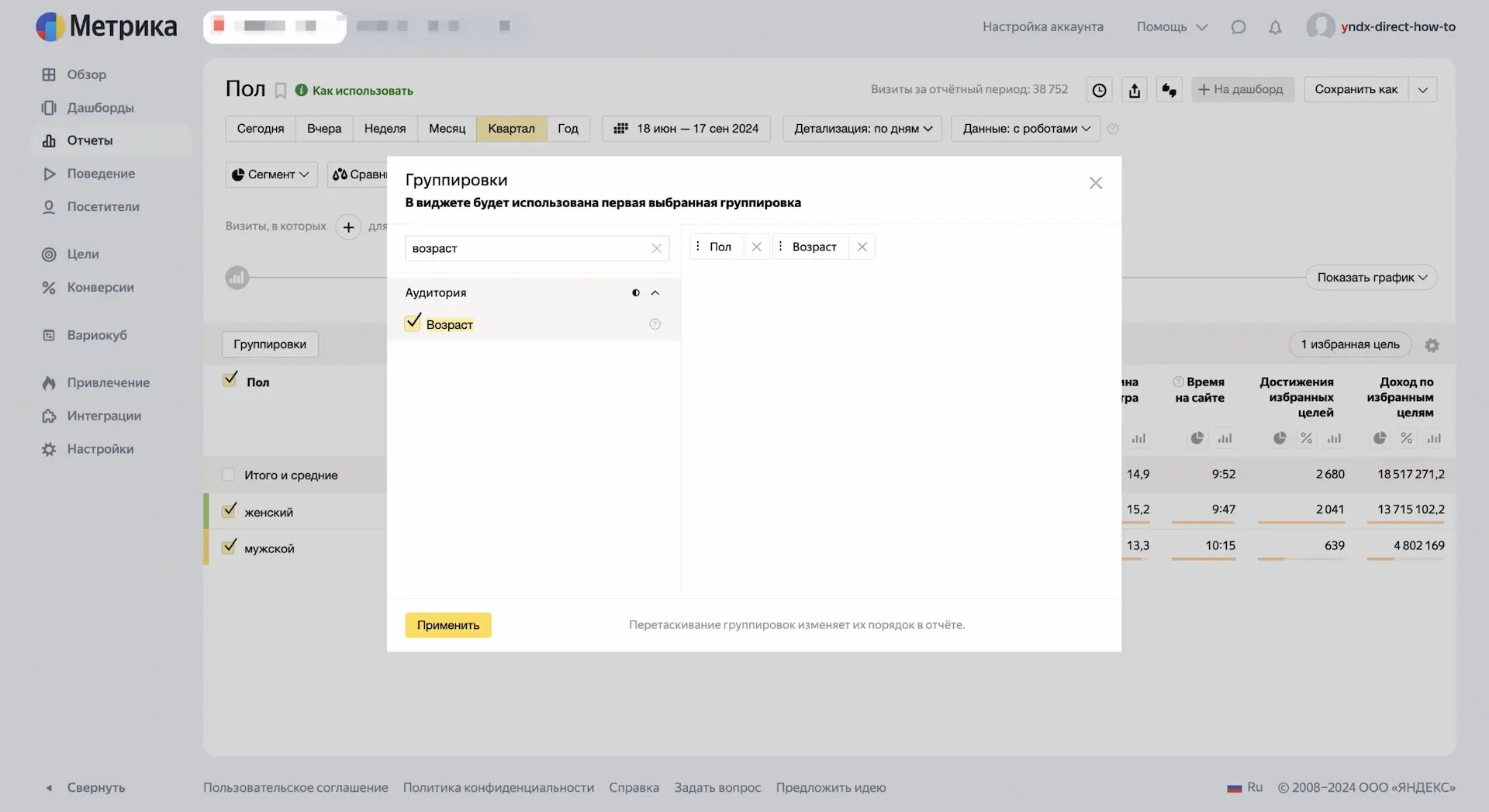The image size is (1489, 812).
Task: Select the Квартал period tab
Action: pyautogui.click(x=511, y=129)
